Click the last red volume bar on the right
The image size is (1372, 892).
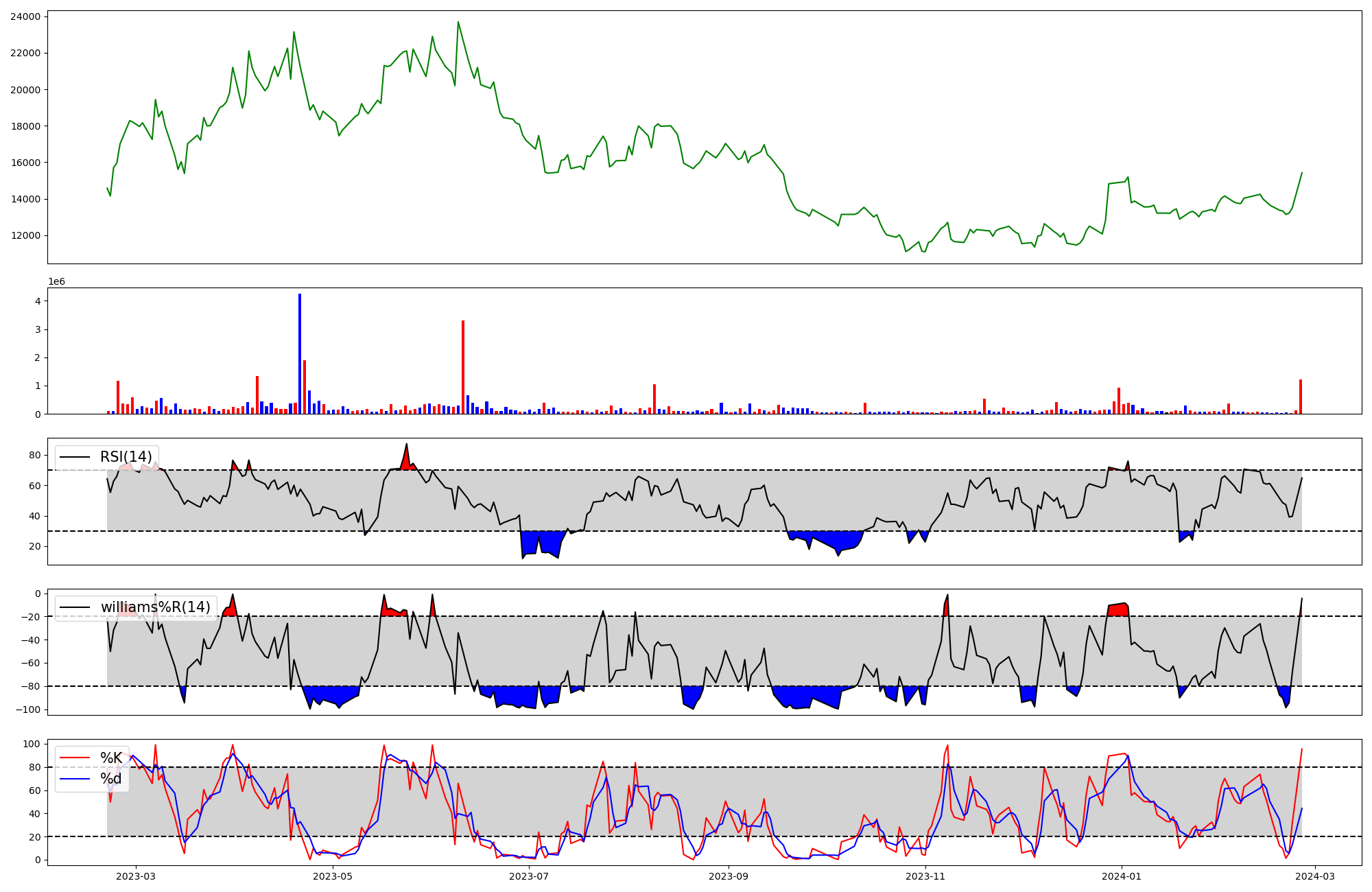pos(1300,397)
